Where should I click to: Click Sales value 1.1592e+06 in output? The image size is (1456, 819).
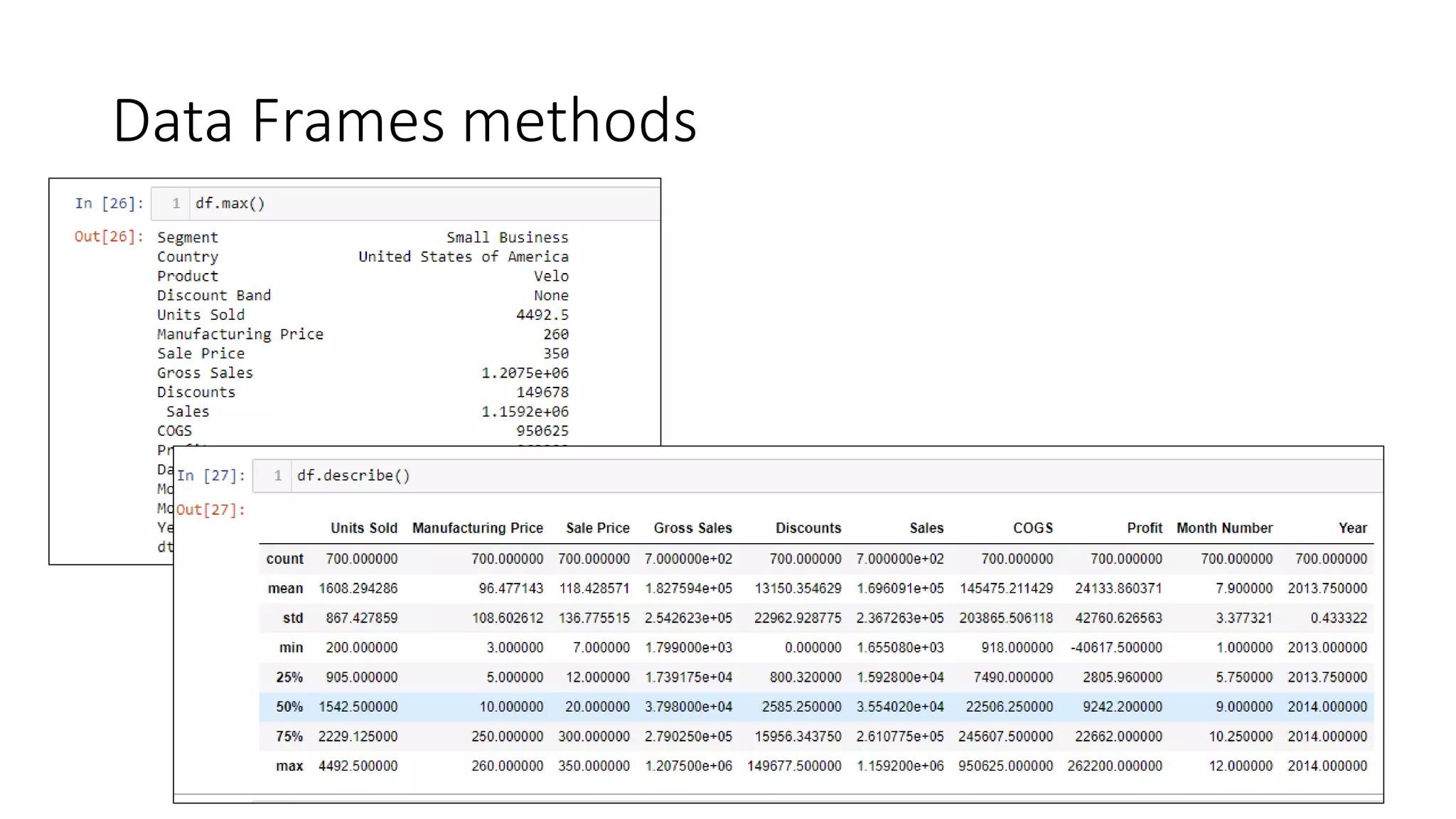click(x=525, y=412)
